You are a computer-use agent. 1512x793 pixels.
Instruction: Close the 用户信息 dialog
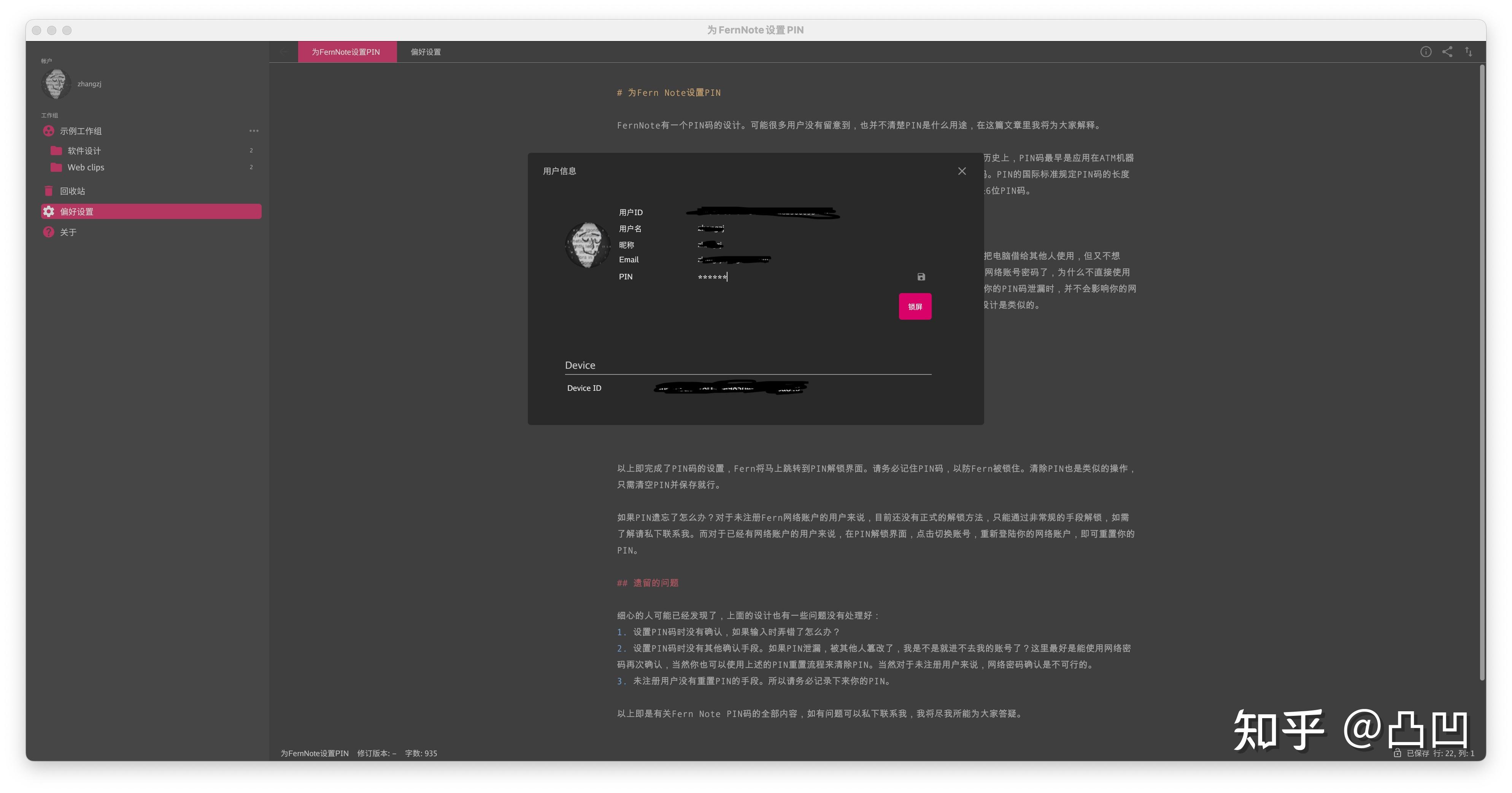[x=961, y=171]
